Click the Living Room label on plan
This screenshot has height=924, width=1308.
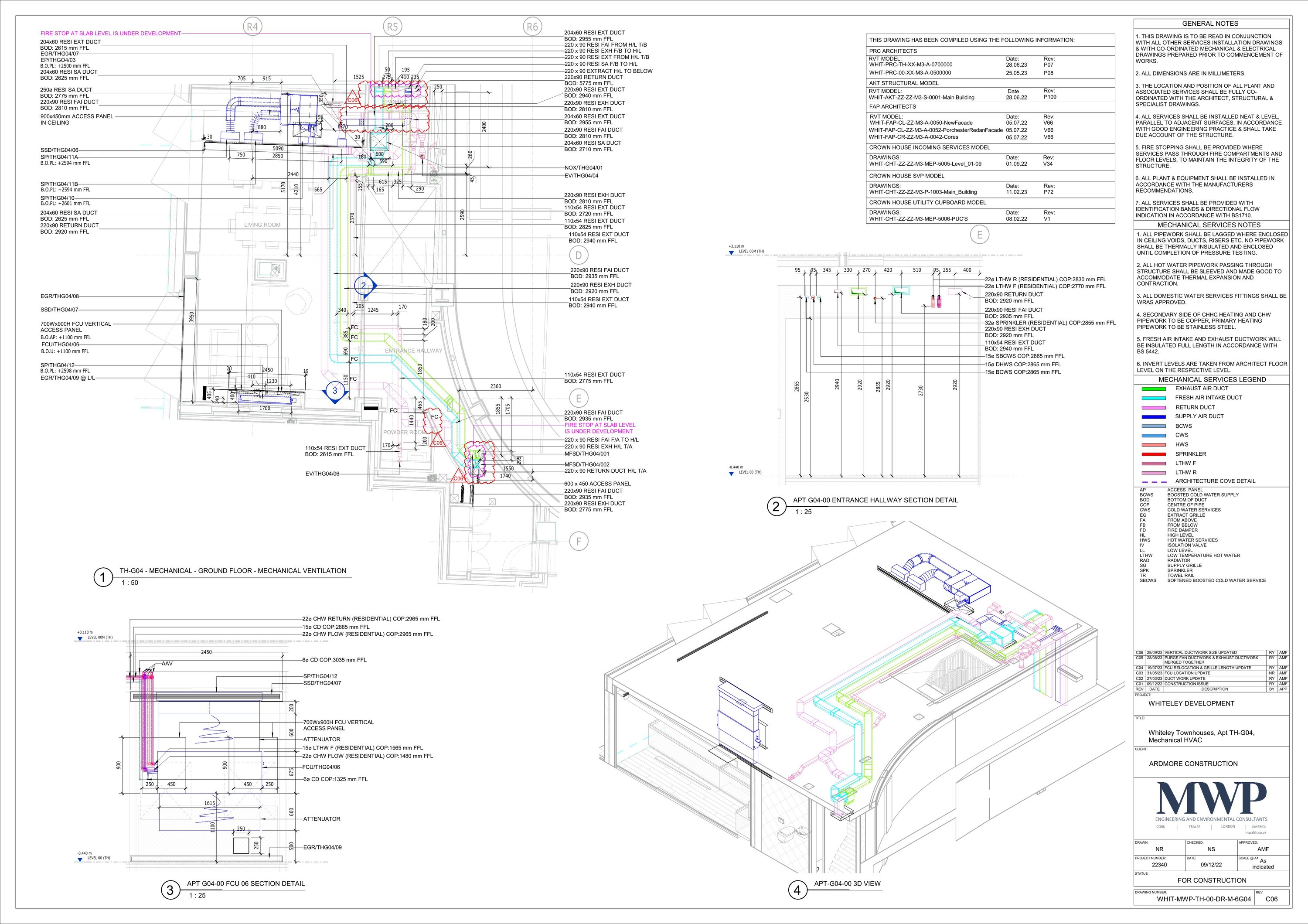tap(262, 225)
